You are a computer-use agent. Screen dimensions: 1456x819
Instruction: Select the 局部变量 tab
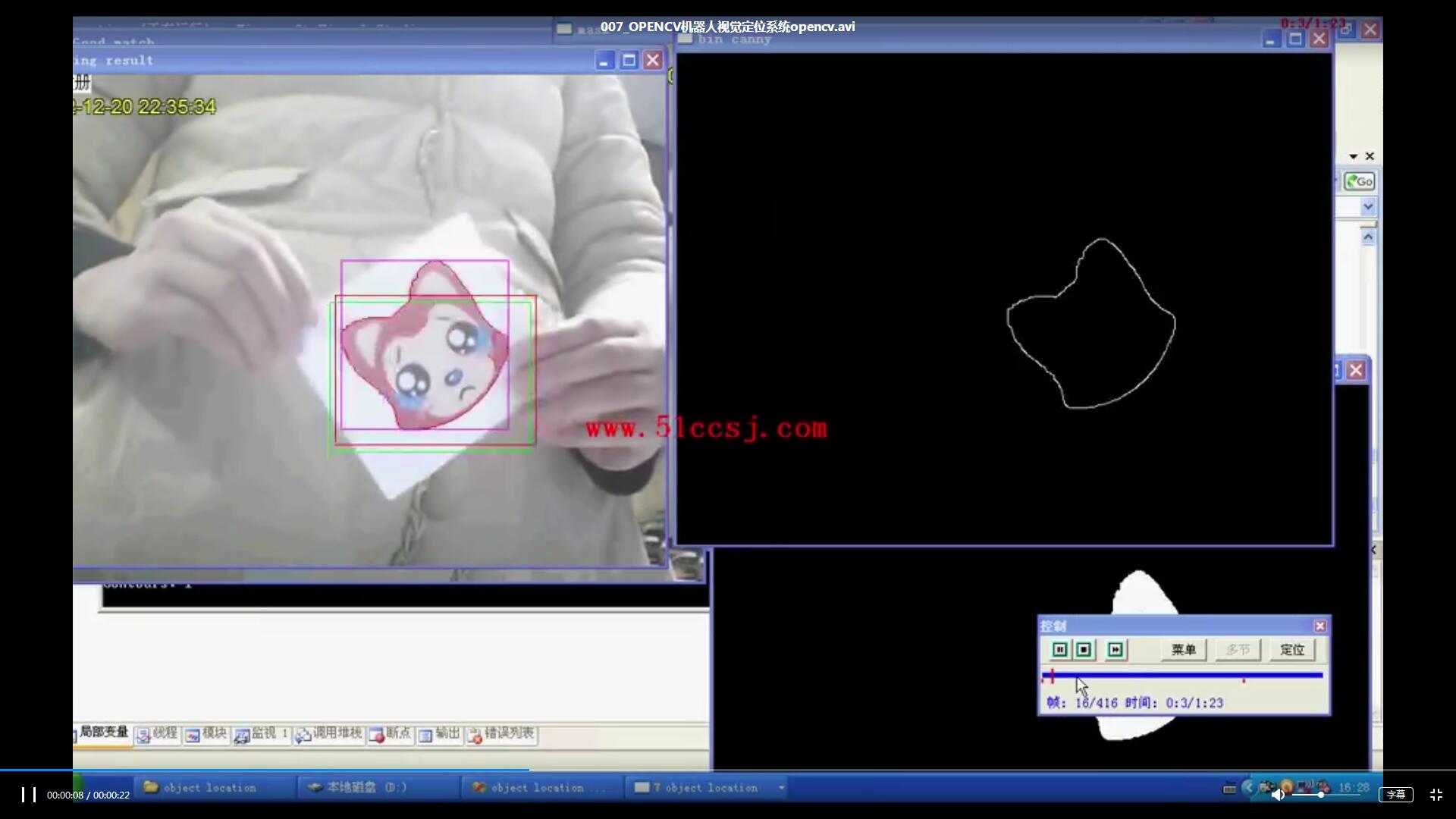(x=103, y=733)
